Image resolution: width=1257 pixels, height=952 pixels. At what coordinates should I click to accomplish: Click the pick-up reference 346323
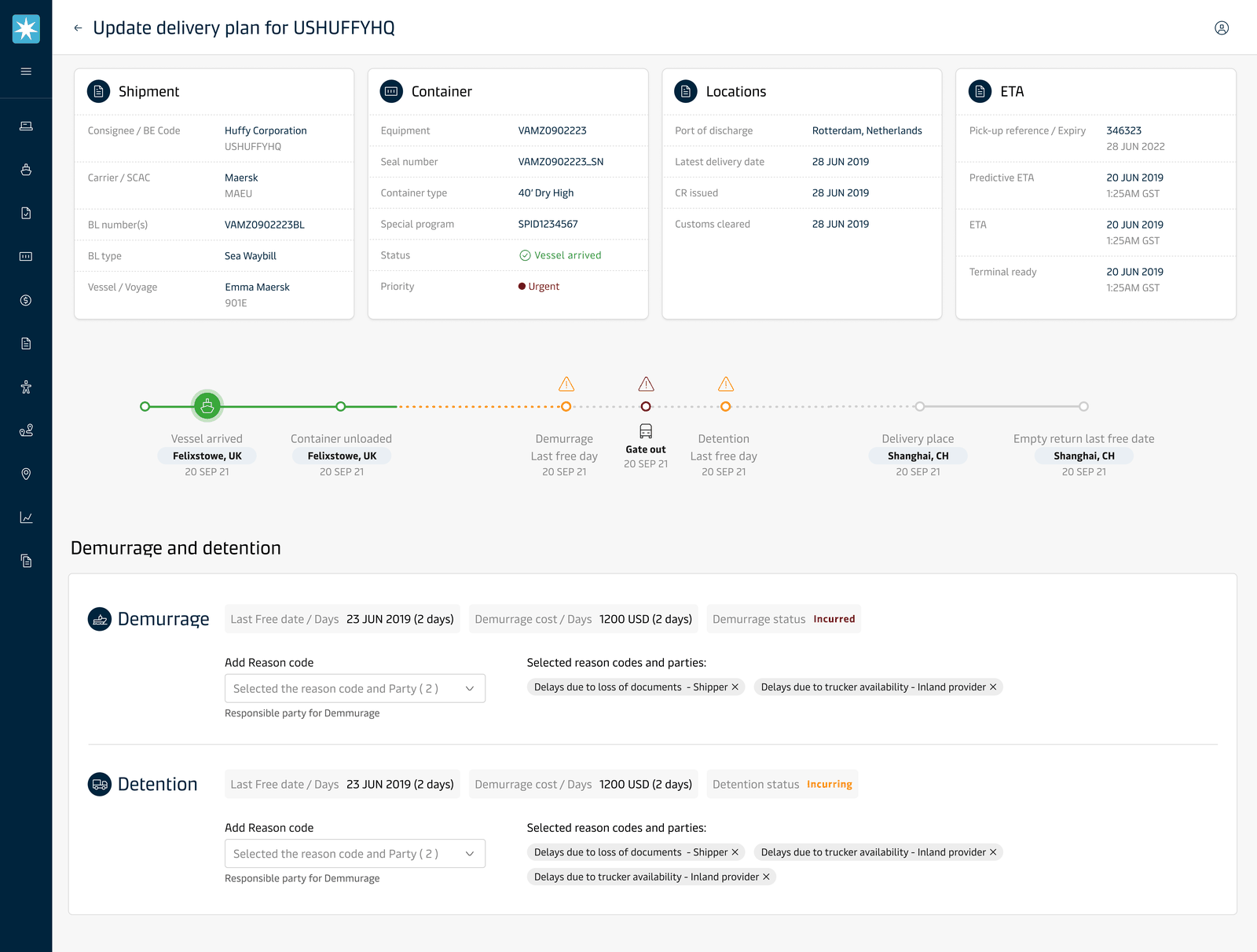(x=1124, y=130)
